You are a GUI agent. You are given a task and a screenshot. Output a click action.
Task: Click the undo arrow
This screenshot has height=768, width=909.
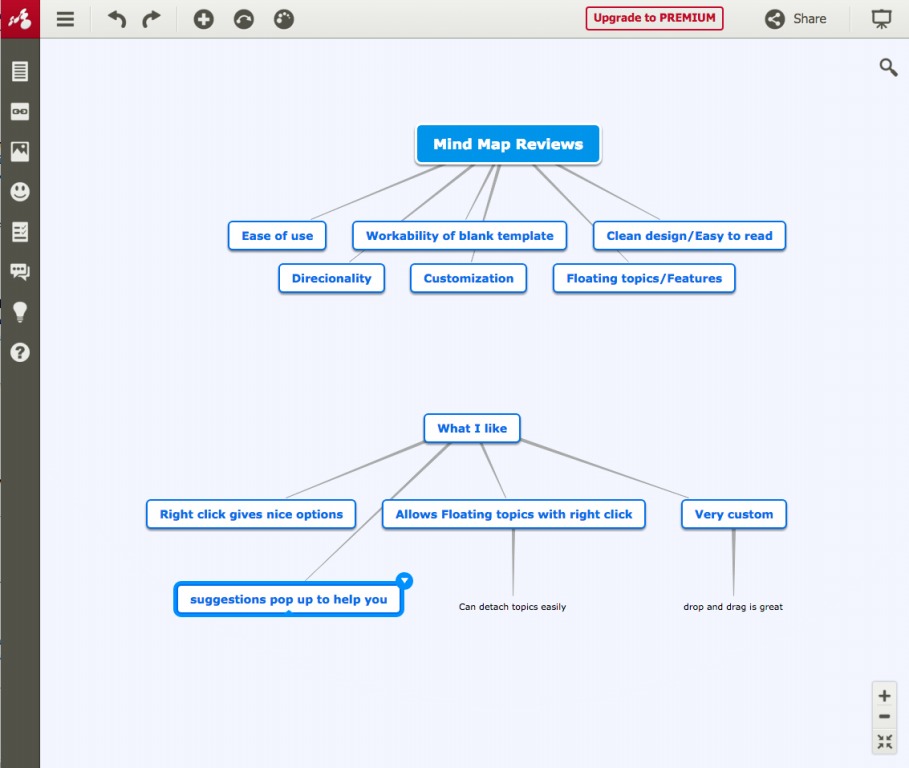117,19
